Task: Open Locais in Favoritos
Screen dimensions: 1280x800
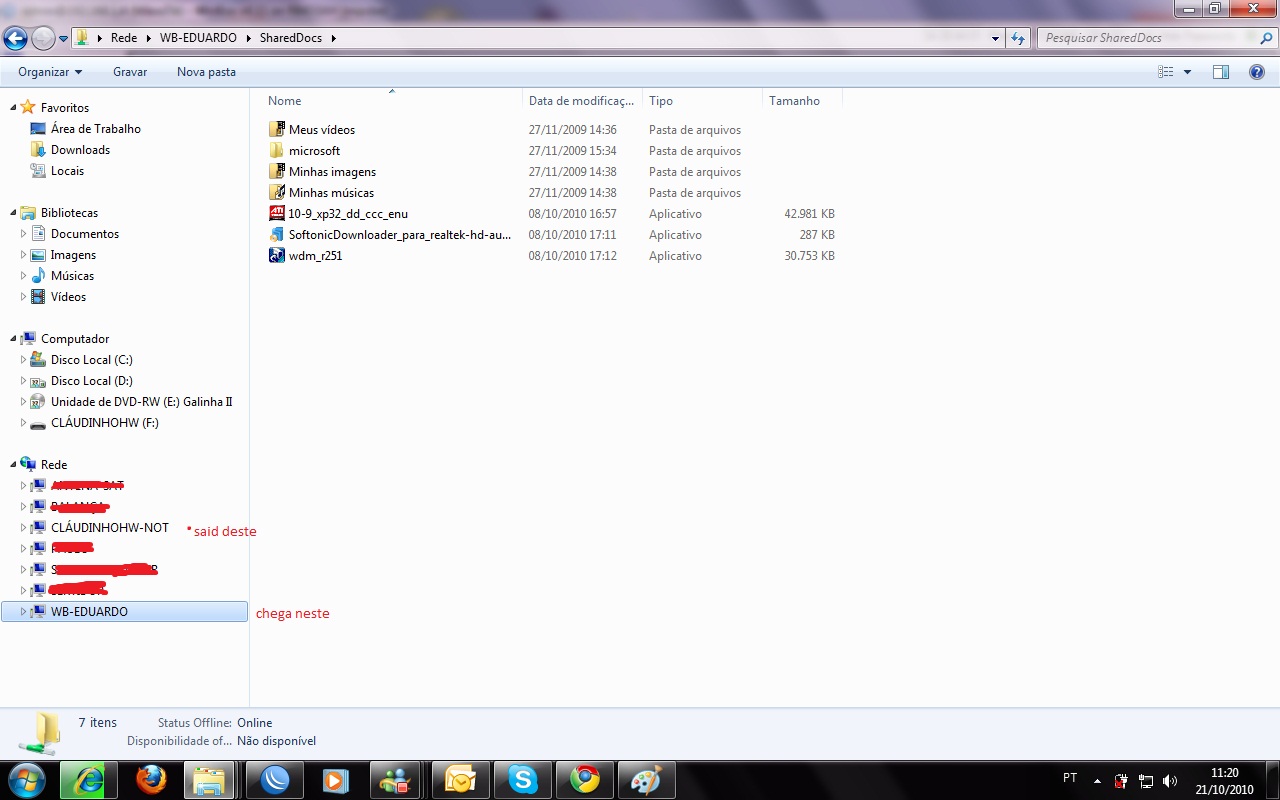Action: [x=67, y=171]
